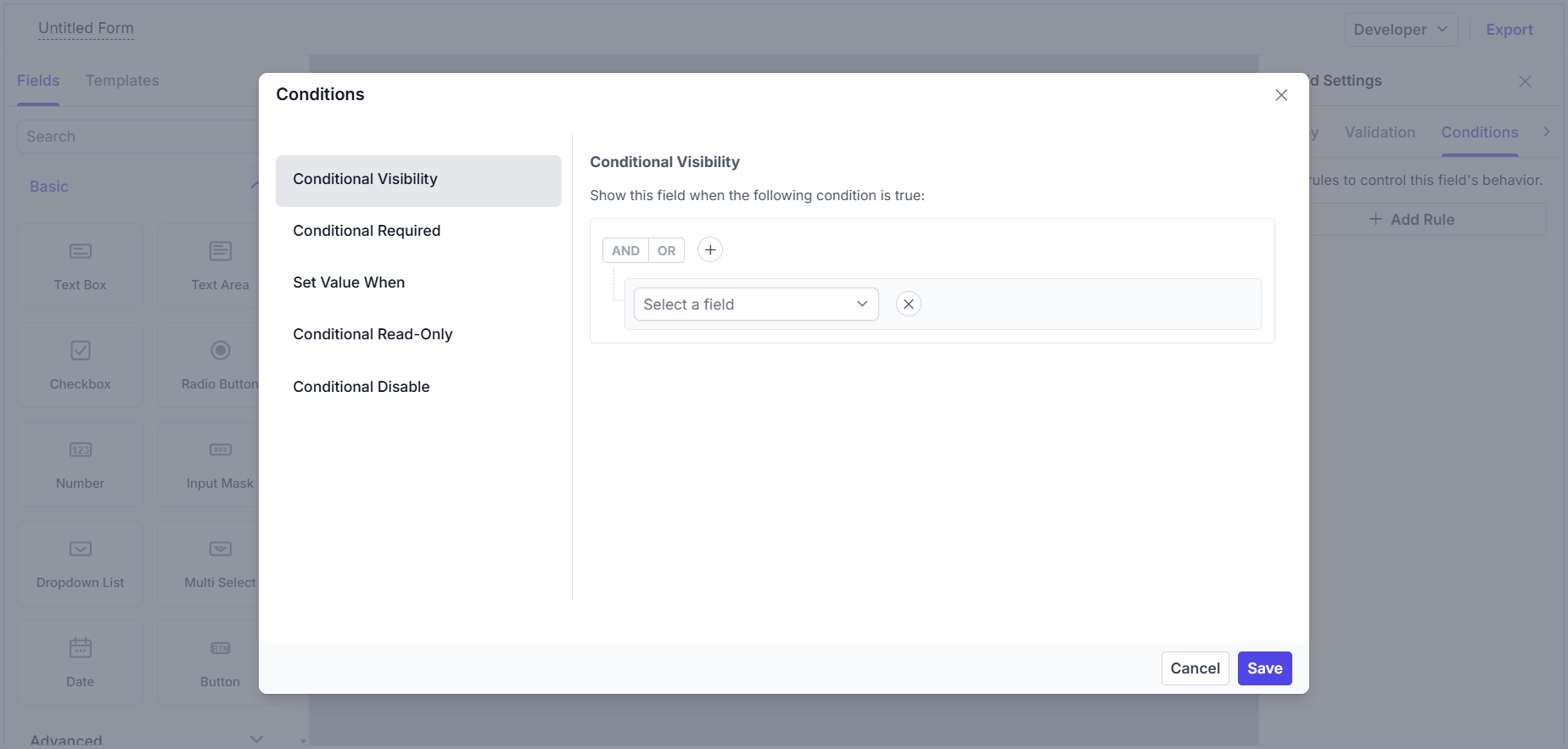This screenshot has height=749, width=1568.
Task: Select the Radio Button field icon
Action: coord(220,350)
